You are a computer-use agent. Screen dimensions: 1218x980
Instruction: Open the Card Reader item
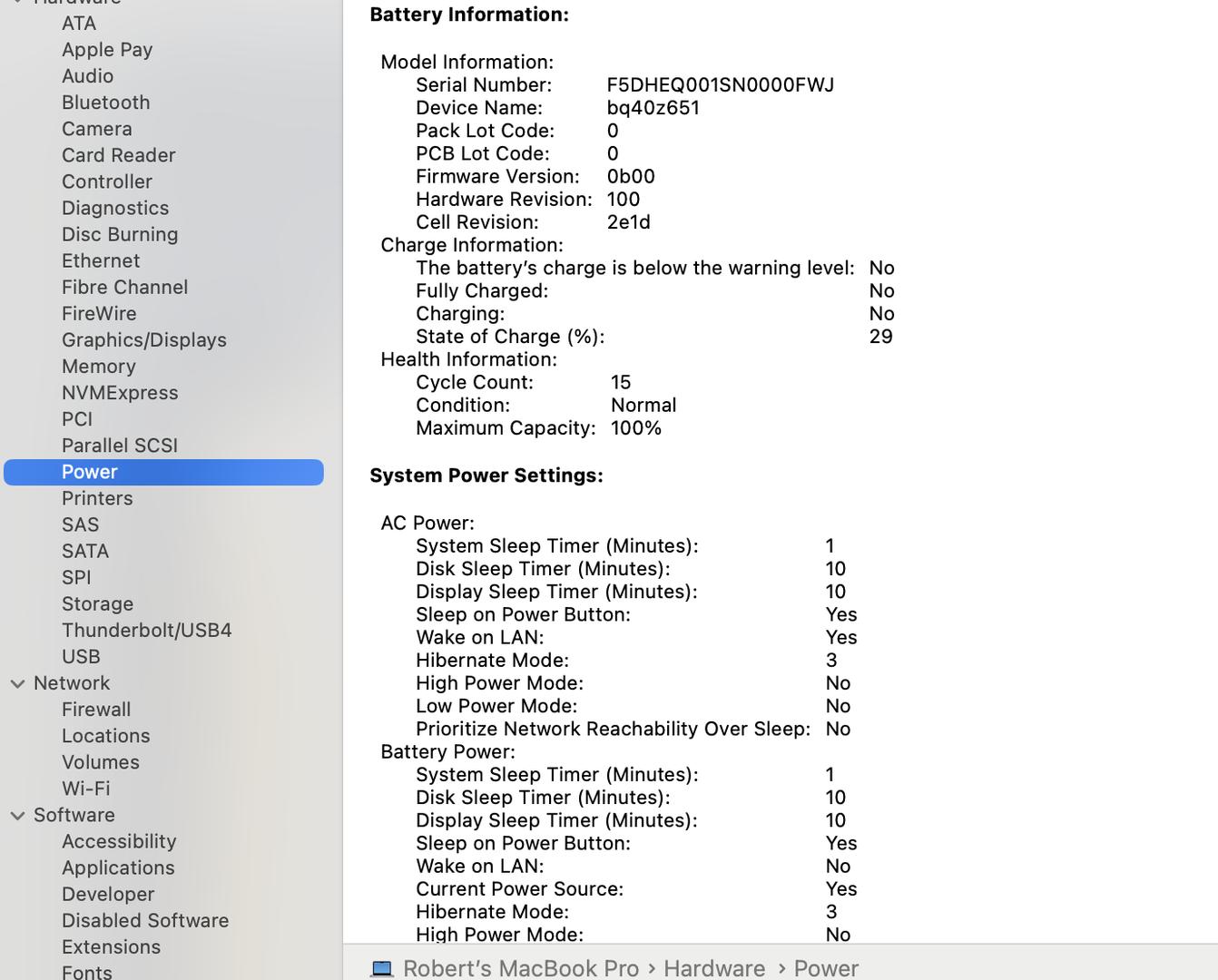click(x=119, y=155)
